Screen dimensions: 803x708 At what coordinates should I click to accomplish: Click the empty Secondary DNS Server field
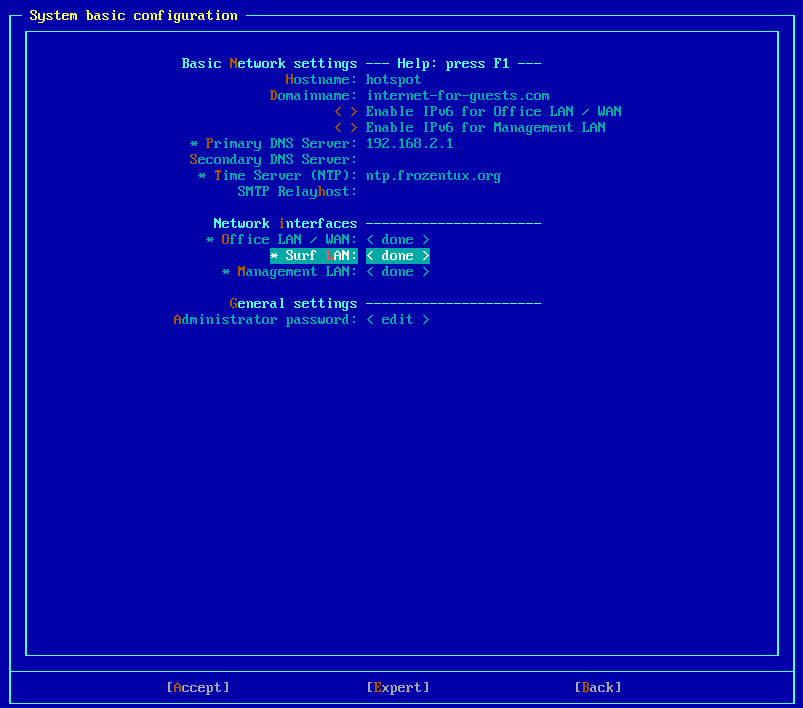click(453, 160)
